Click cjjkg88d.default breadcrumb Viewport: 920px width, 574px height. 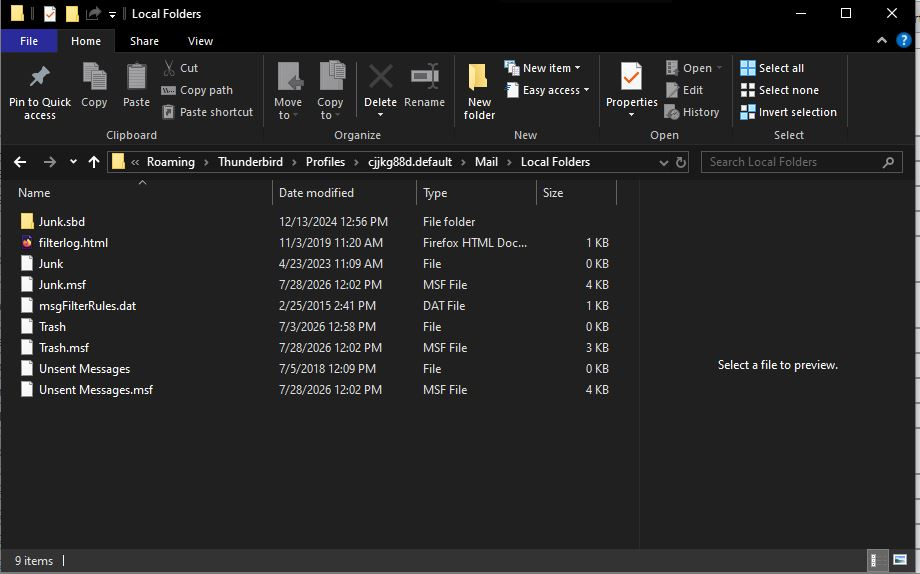(410, 162)
